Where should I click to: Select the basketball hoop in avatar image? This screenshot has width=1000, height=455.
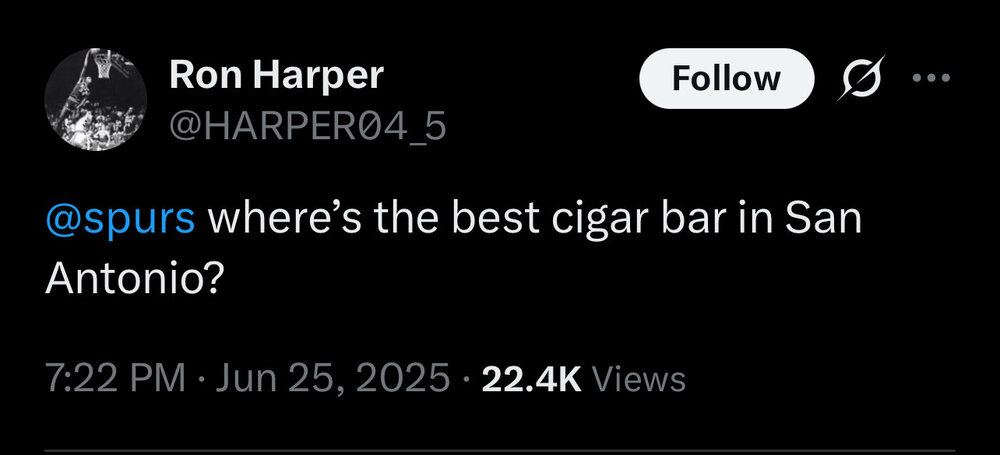pos(102,64)
